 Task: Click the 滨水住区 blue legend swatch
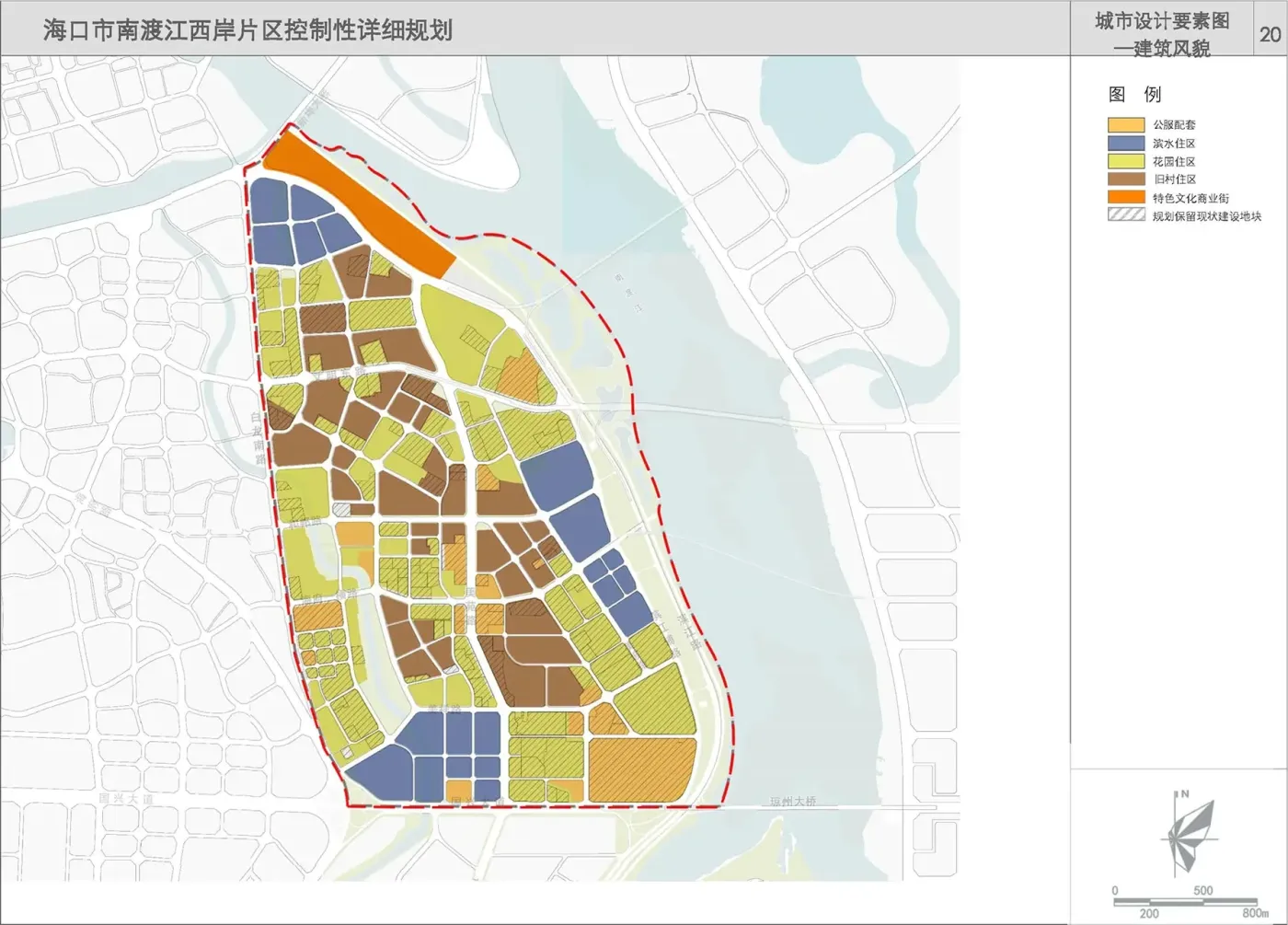click(x=1126, y=143)
